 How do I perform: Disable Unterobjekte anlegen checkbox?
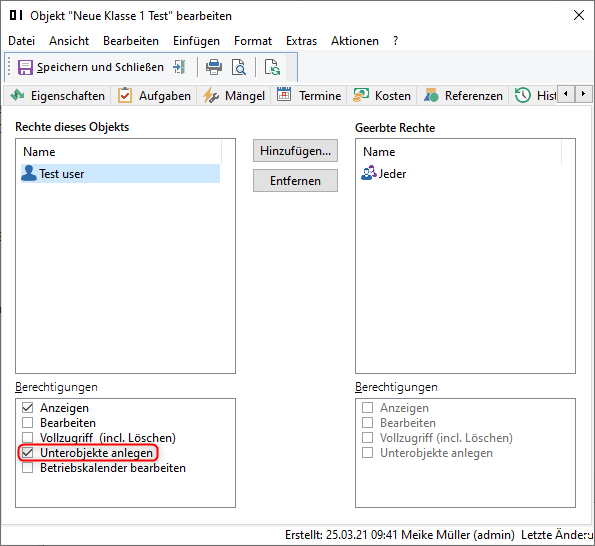pyautogui.click(x=27, y=452)
